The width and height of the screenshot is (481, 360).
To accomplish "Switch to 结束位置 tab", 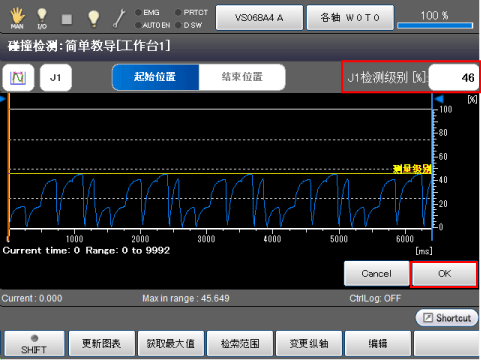I will click(x=242, y=77).
